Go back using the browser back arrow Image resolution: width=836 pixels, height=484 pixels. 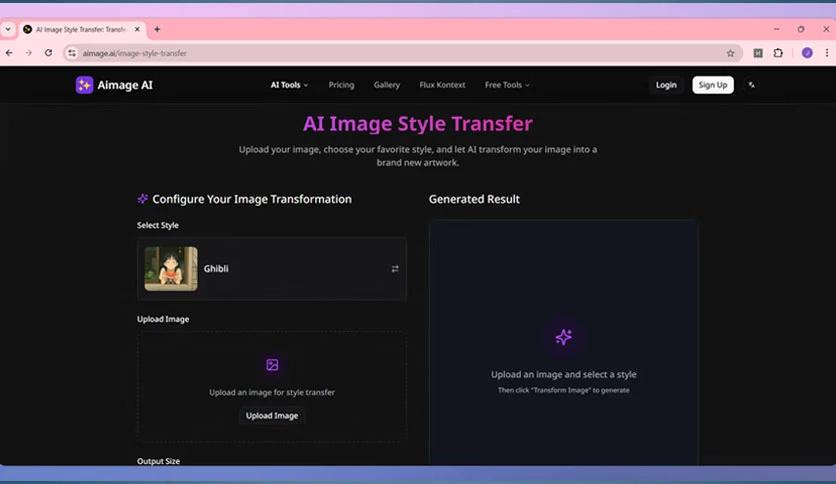tap(9, 53)
